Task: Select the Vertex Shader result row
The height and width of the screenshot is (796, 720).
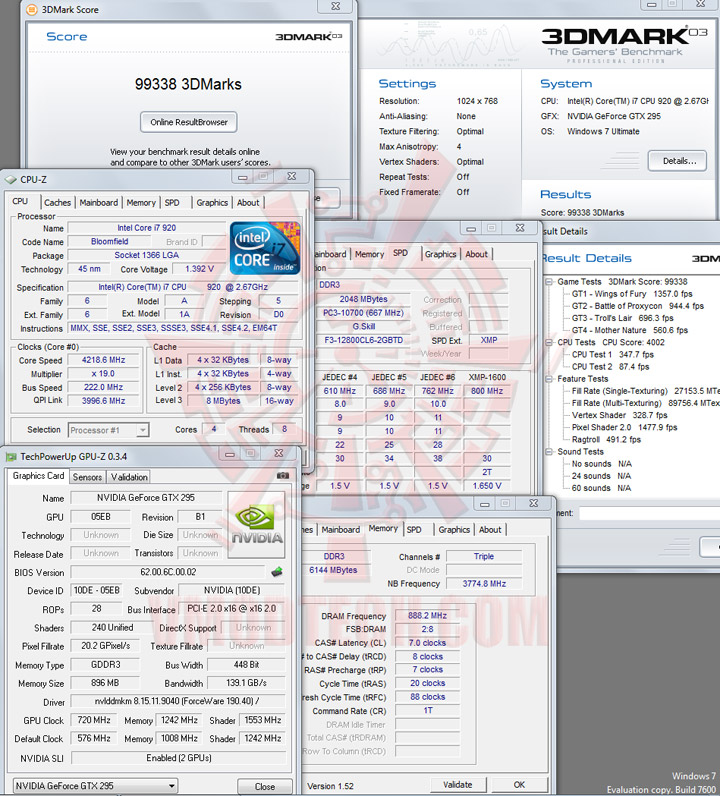Action: coord(619,415)
